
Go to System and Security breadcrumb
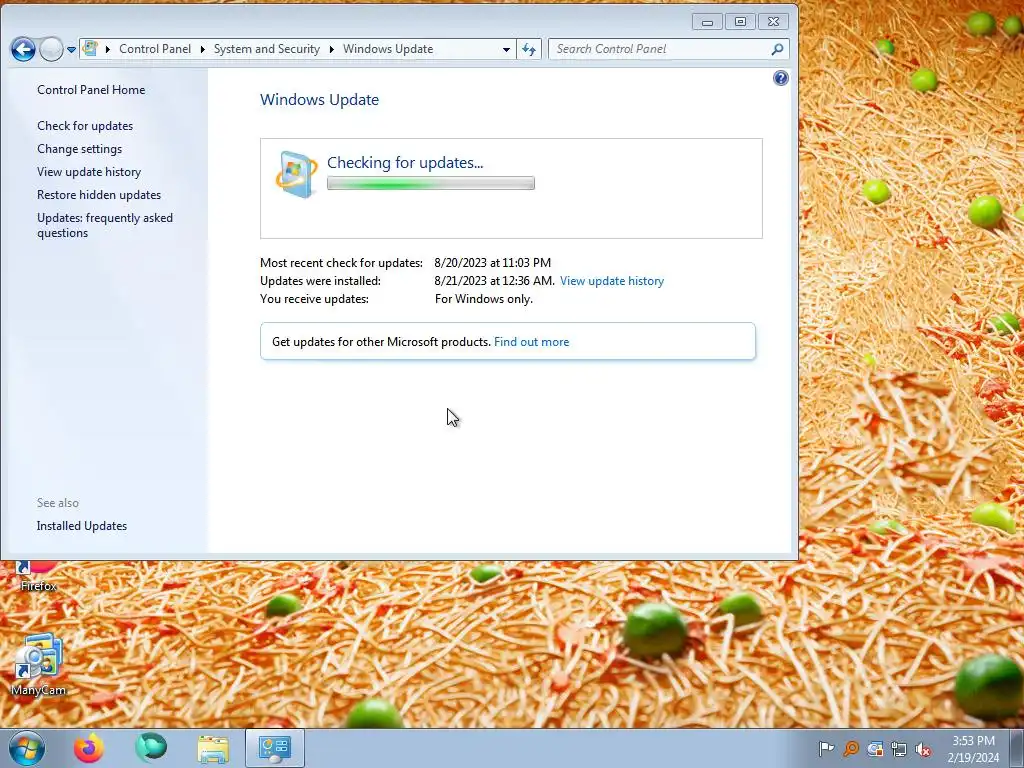266,49
